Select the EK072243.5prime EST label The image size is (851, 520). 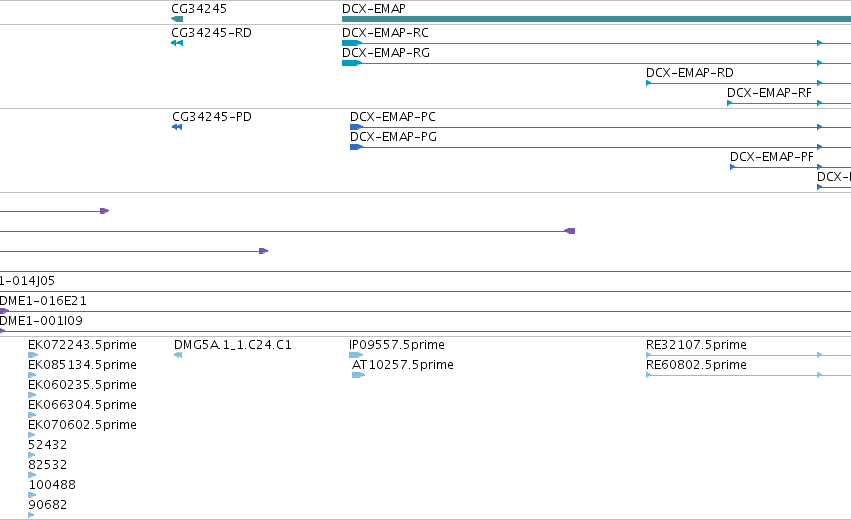(x=82, y=345)
